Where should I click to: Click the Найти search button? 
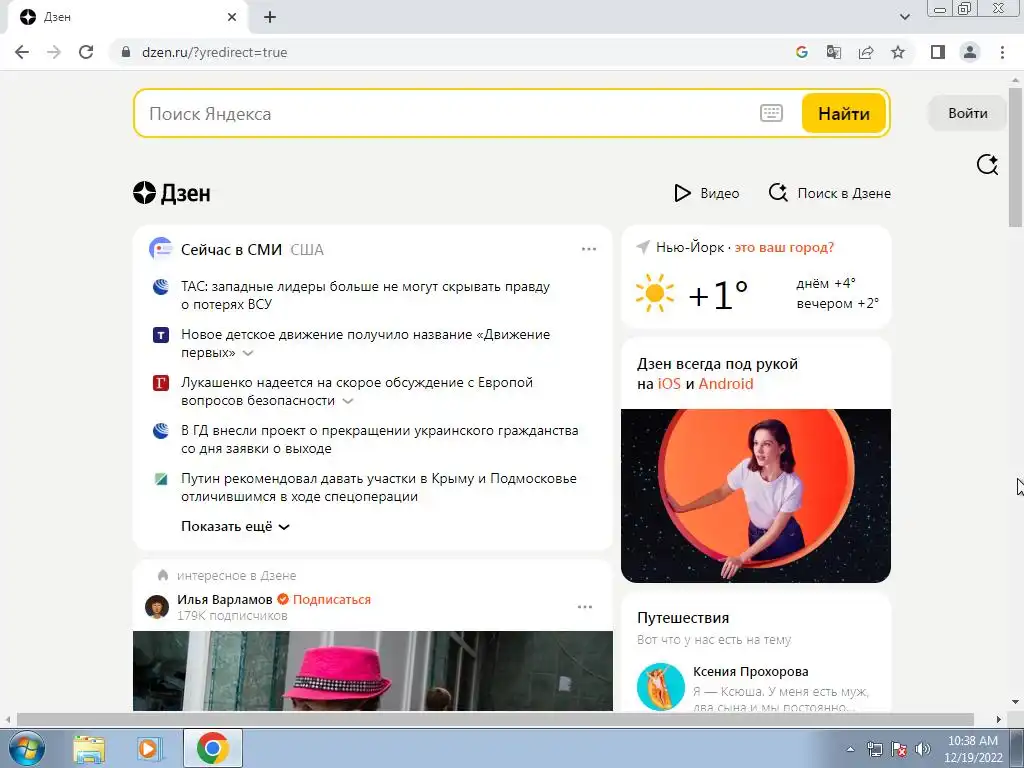844,113
